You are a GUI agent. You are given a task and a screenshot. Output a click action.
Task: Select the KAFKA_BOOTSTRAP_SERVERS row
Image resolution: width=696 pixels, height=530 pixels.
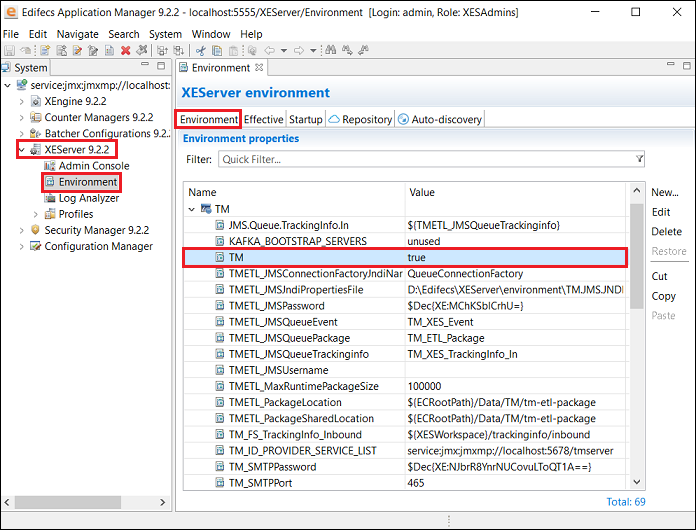point(405,241)
